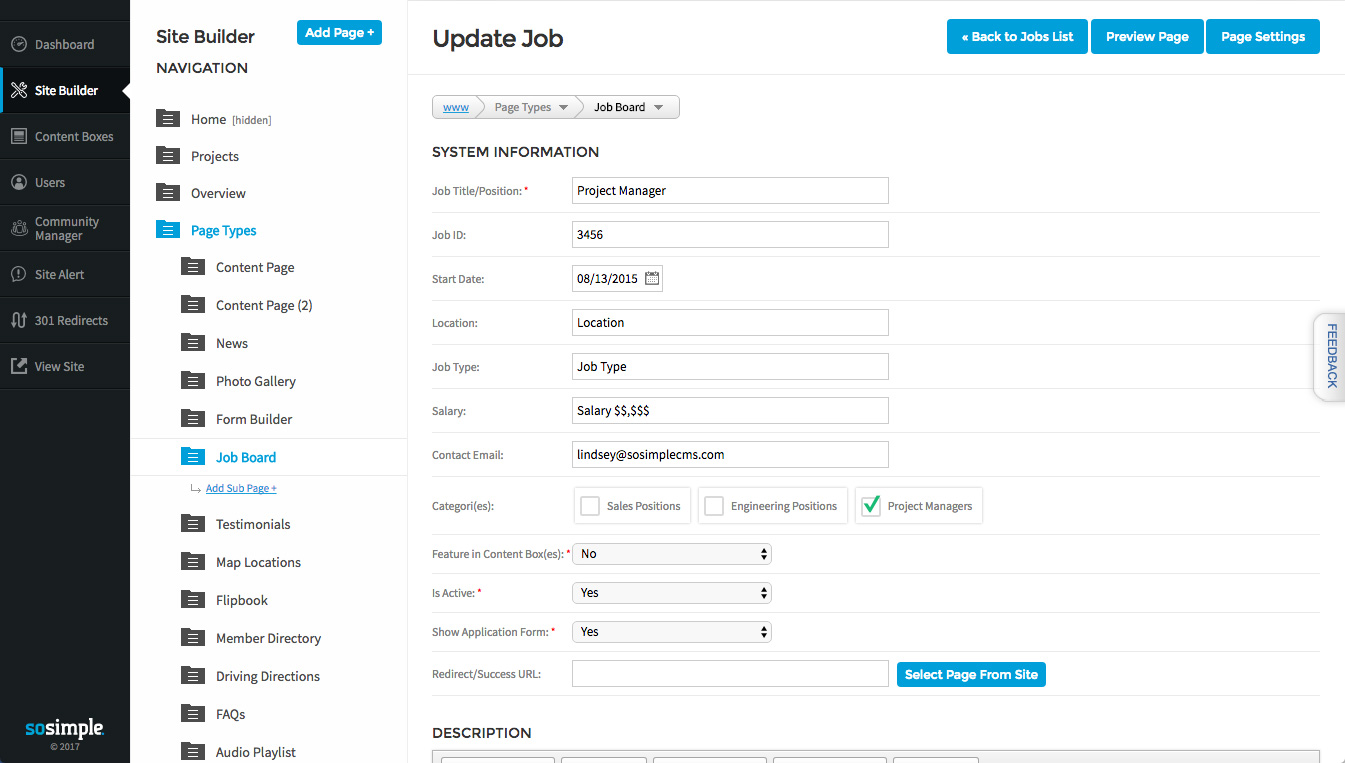Select Testimonials page in navigation tree
This screenshot has height=763, width=1345.
[253, 524]
